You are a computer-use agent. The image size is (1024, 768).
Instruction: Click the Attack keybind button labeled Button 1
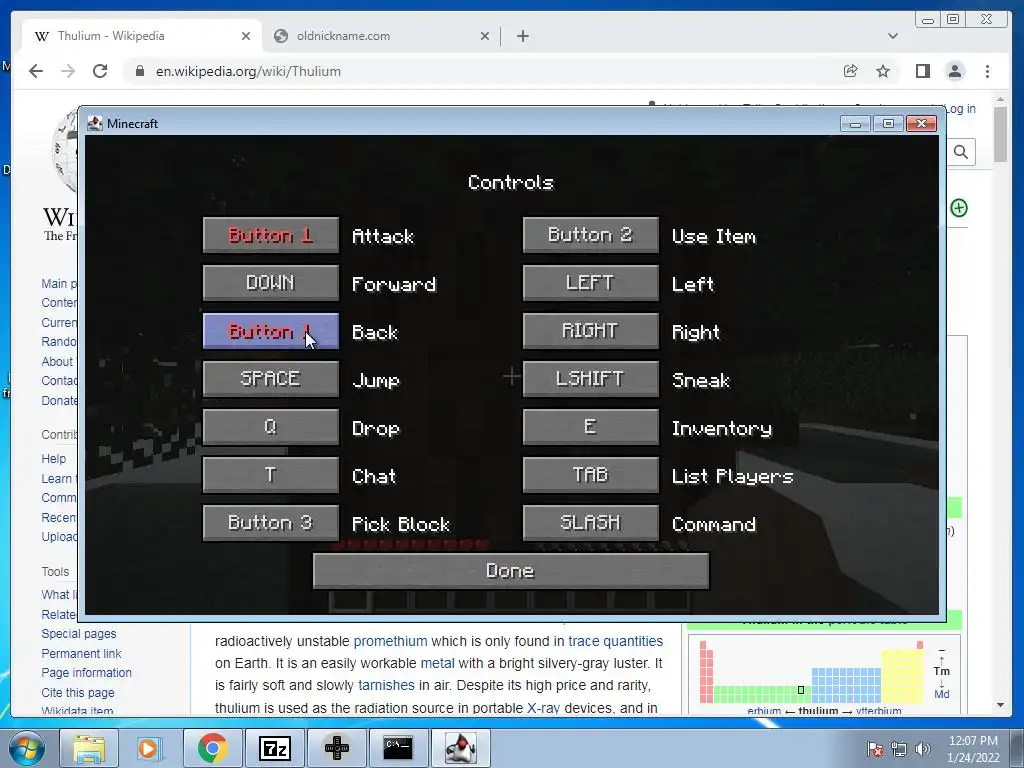tap(270, 235)
